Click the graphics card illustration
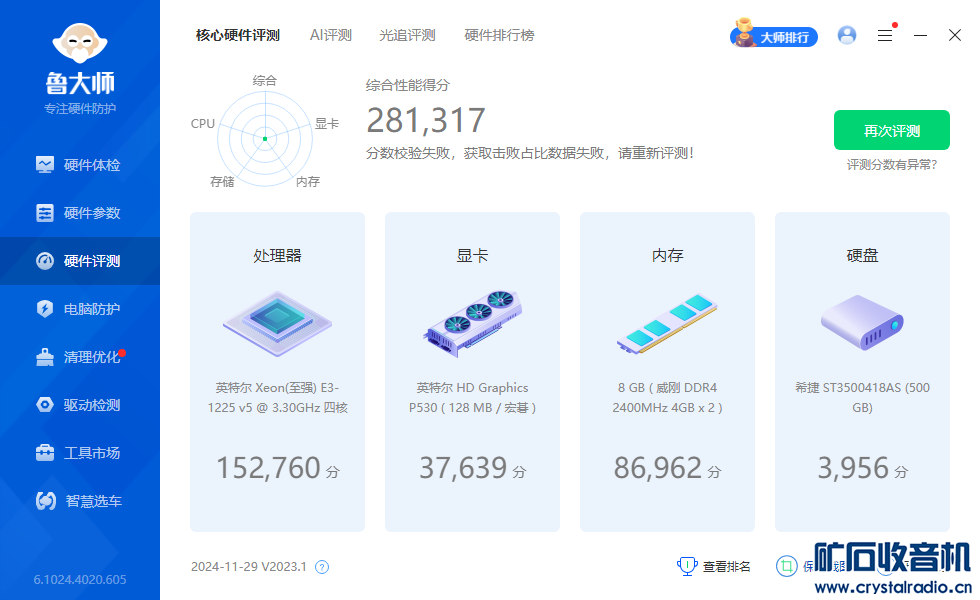This screenshot has height=600, width=980. pyautogui.click(x=472, y=324)
